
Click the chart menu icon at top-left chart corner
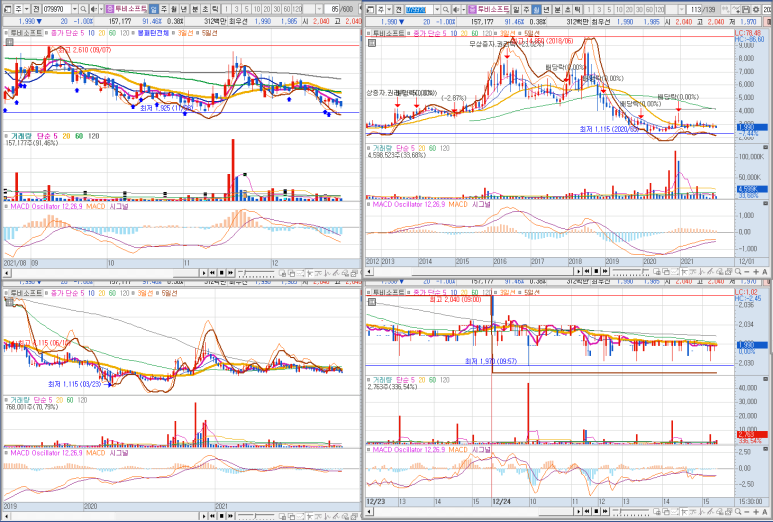9,42
